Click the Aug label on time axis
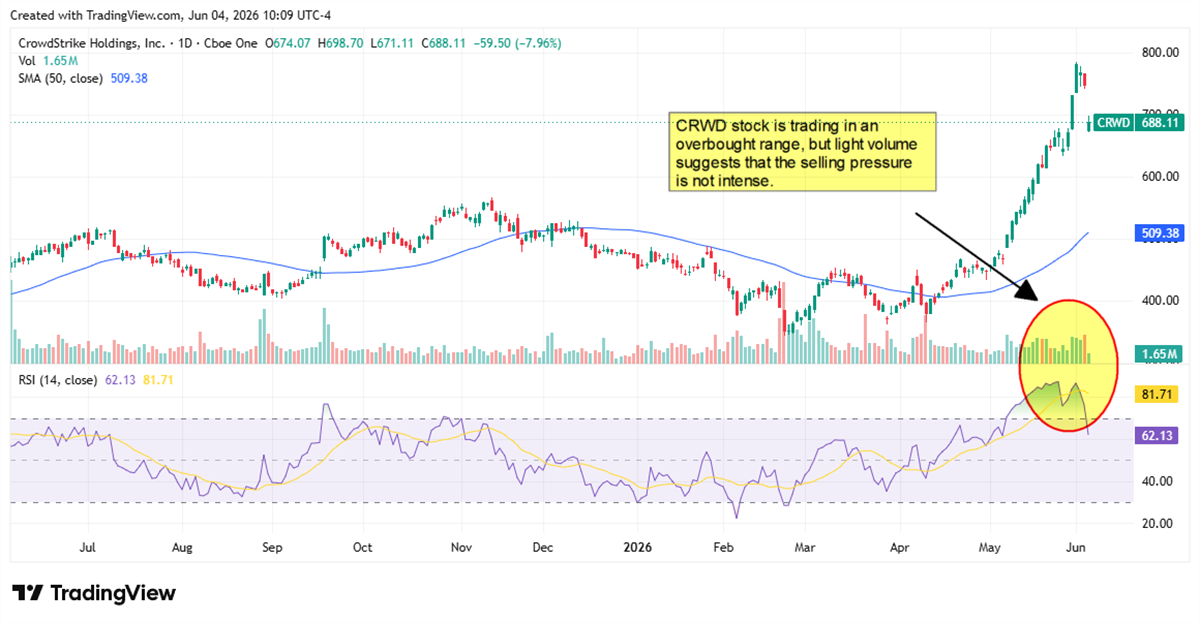This screenshot has width=1200, height=624. [180, 547]
